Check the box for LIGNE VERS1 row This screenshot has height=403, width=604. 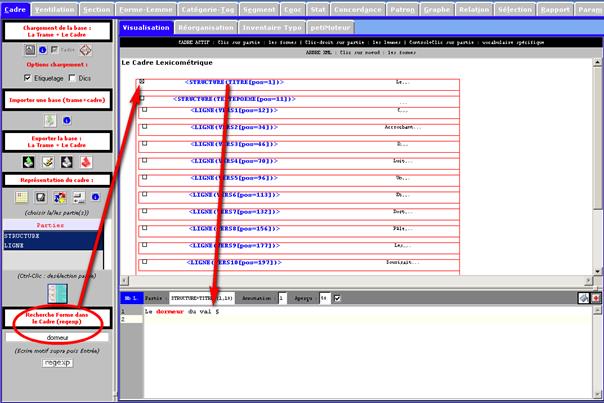point(144,110)
